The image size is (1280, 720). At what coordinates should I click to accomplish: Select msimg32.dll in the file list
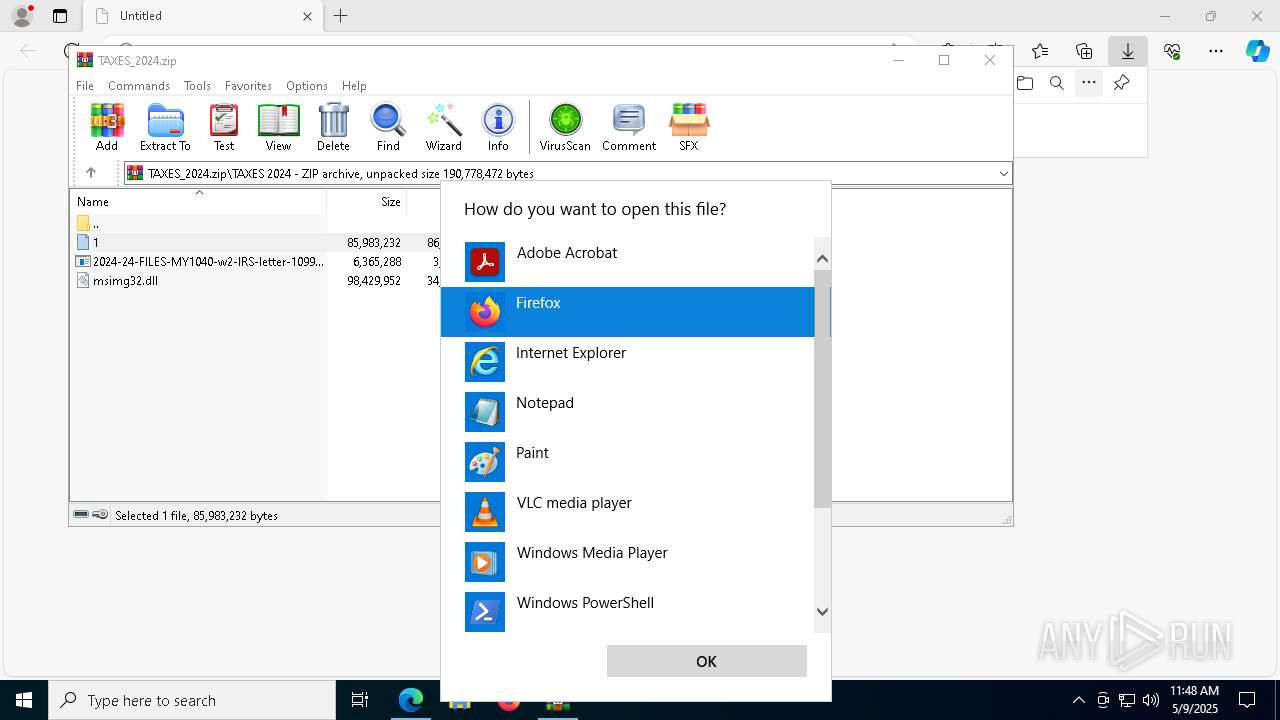(x=198, y=281)
